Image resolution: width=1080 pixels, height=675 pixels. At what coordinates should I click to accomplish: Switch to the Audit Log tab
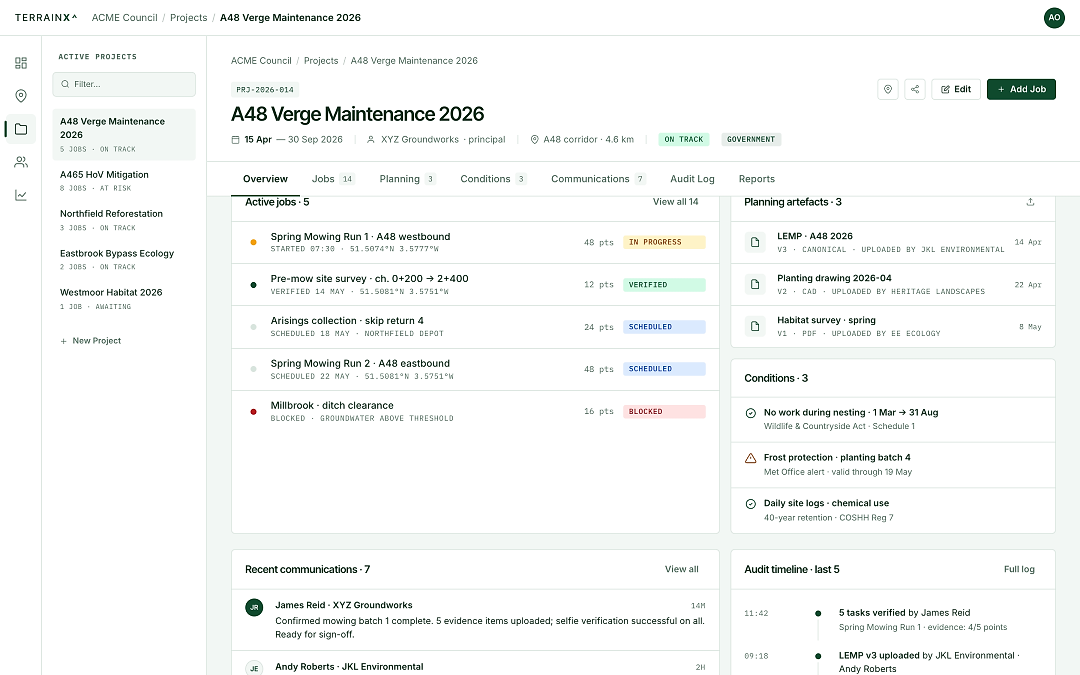point(692,179)
